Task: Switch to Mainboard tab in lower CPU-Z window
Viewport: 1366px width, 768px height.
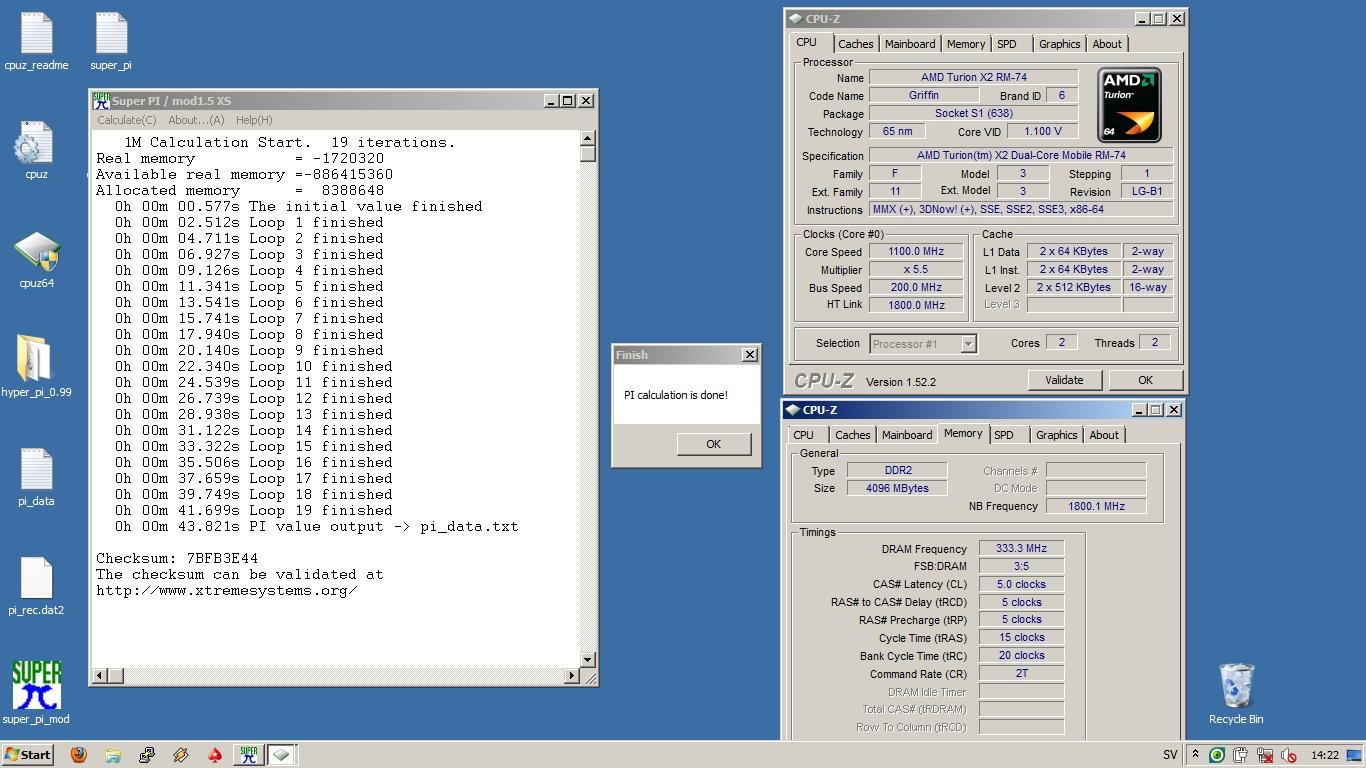Action: click(906, 435)
